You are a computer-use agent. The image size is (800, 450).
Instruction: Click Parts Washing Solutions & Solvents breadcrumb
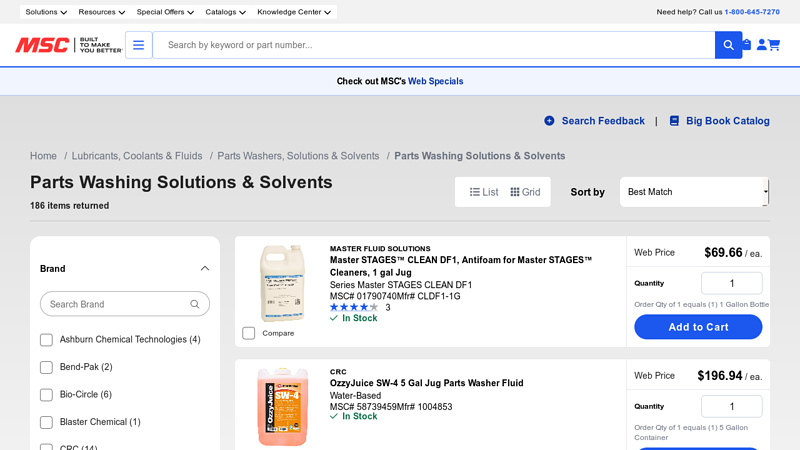click(480, 156)
